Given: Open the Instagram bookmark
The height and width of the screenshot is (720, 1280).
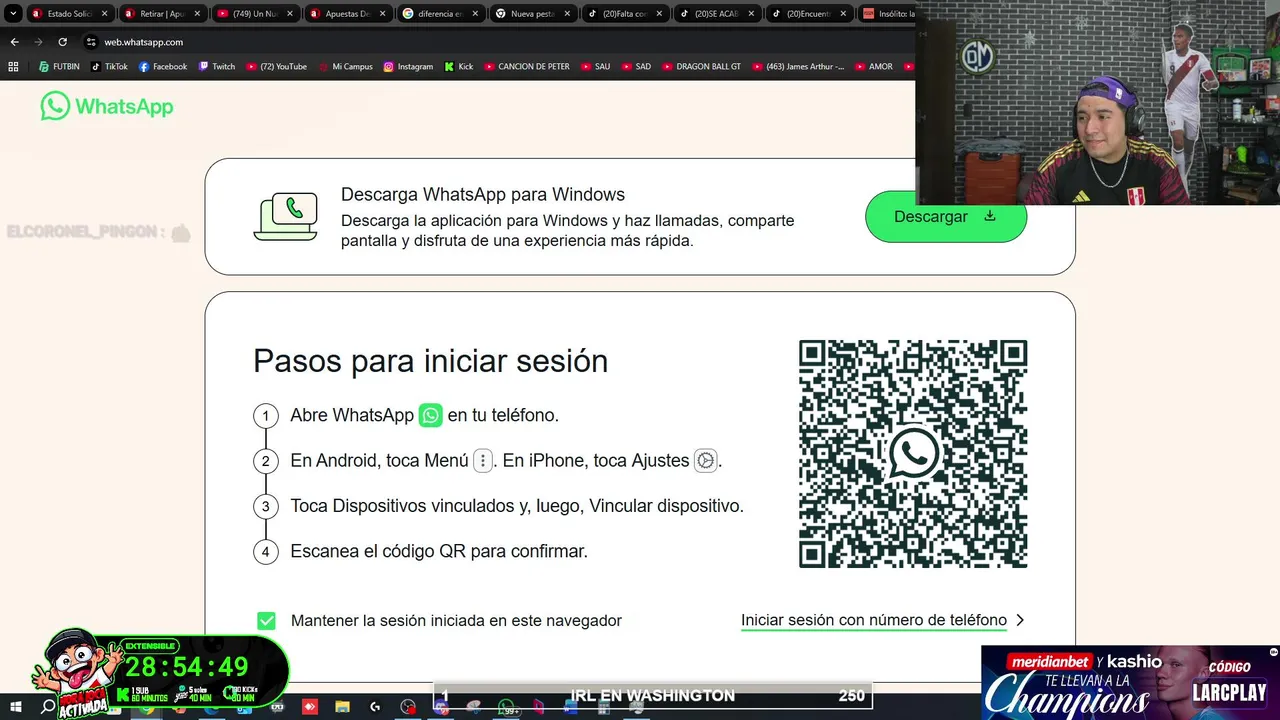Looking at the screenshot, I should tap(408, 67).
